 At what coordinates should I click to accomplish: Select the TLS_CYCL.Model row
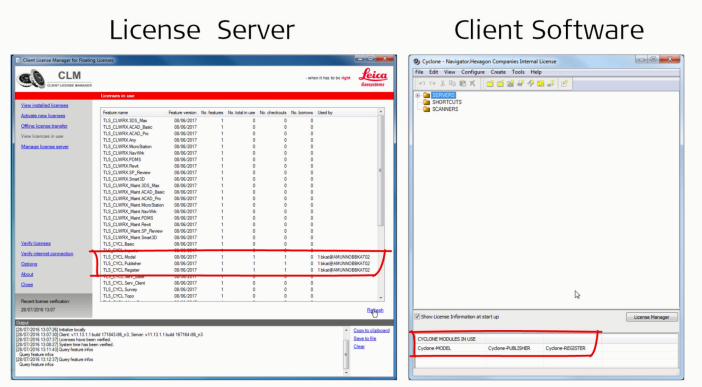240,257
